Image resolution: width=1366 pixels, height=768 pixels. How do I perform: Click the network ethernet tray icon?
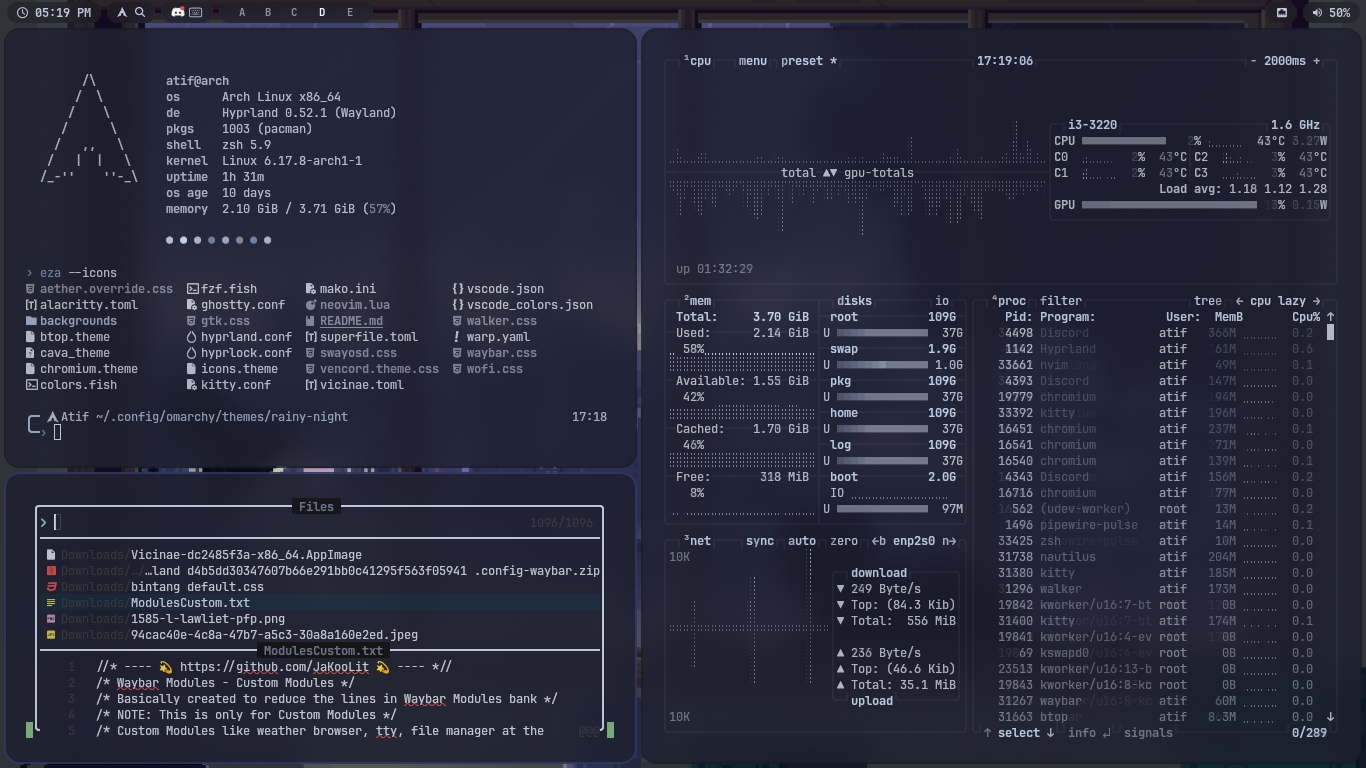point(1282,13)
